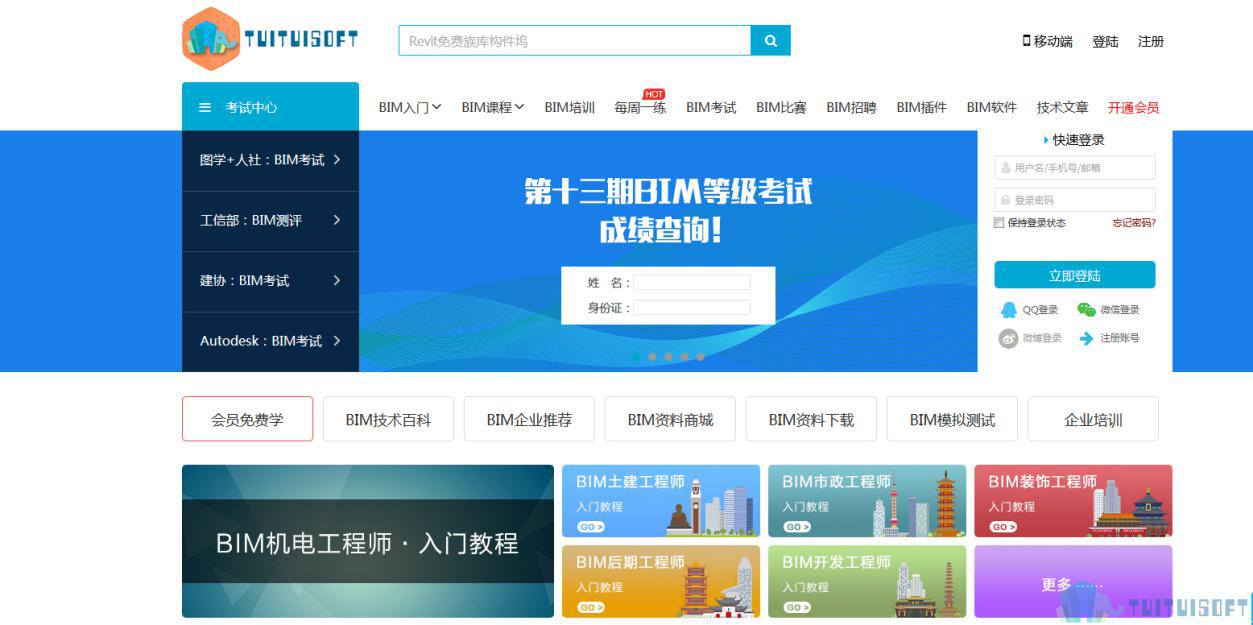Viewport: 1253px width, 625px height.
Task: Open the BIM机电工程师·入门教程 banner
Action: tap(368, 541)
